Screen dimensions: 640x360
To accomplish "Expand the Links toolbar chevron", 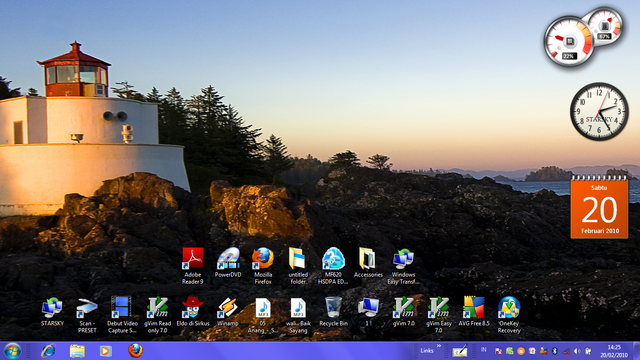I will point(439,347).
